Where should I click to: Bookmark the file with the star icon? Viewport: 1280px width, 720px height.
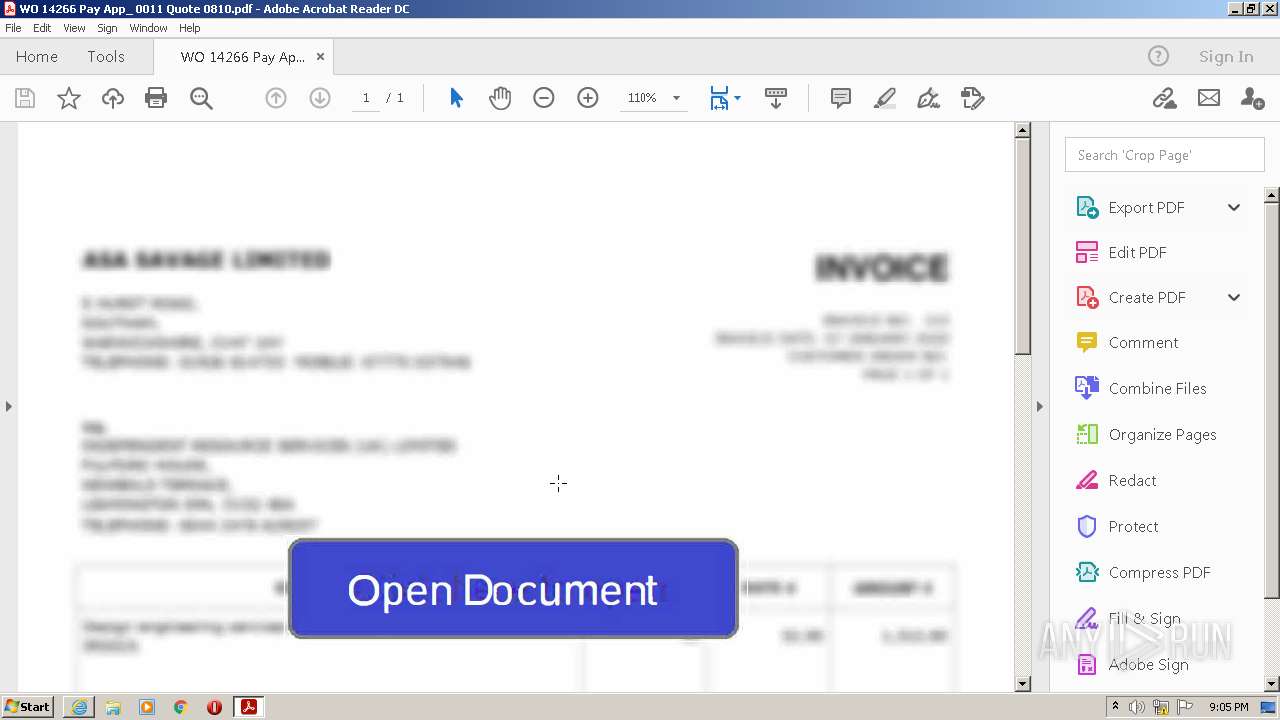69,98
